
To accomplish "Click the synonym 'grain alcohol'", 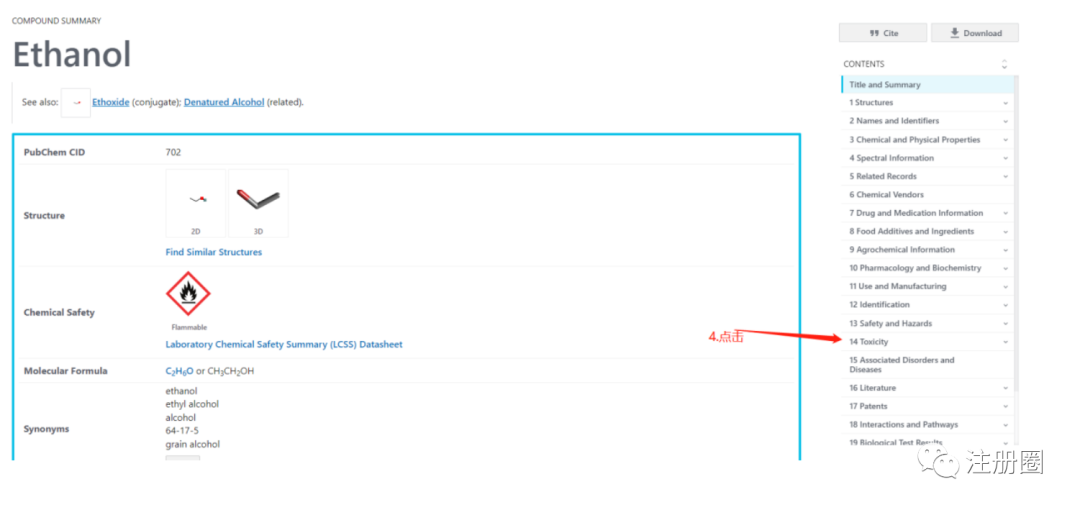I will [x=193, y=445].
